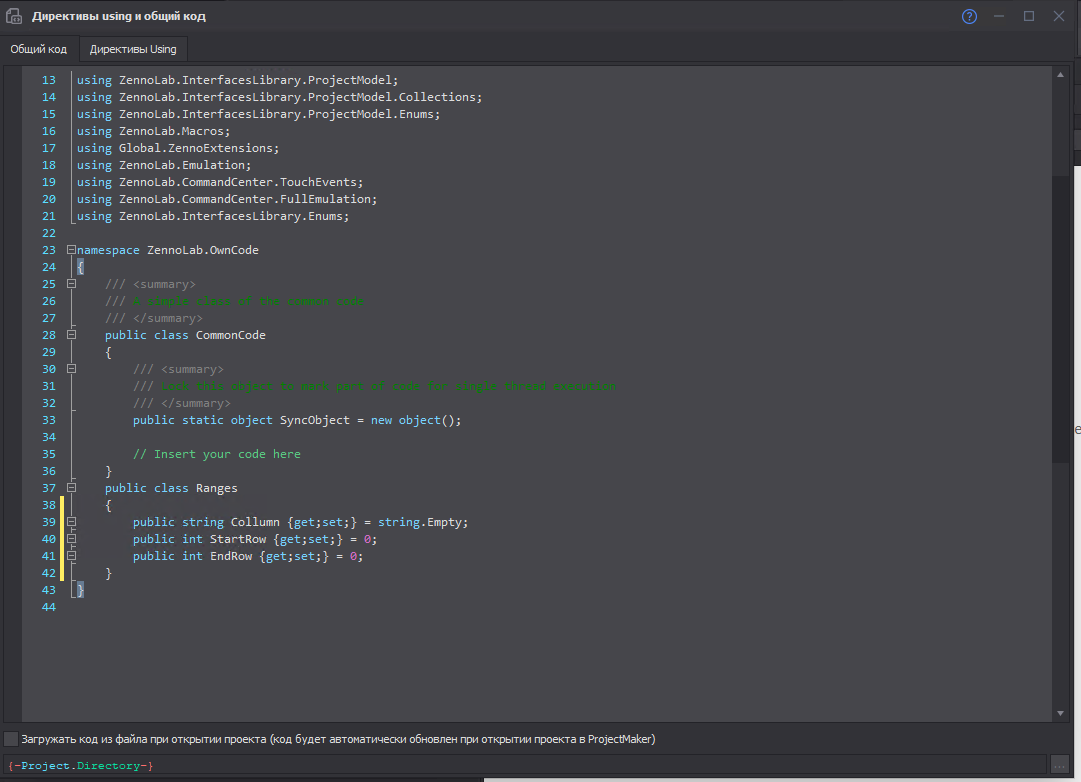Collapse the Ranges class fold marker
Viewport: 1081px width, 782px height.
[x=71, y=488]
